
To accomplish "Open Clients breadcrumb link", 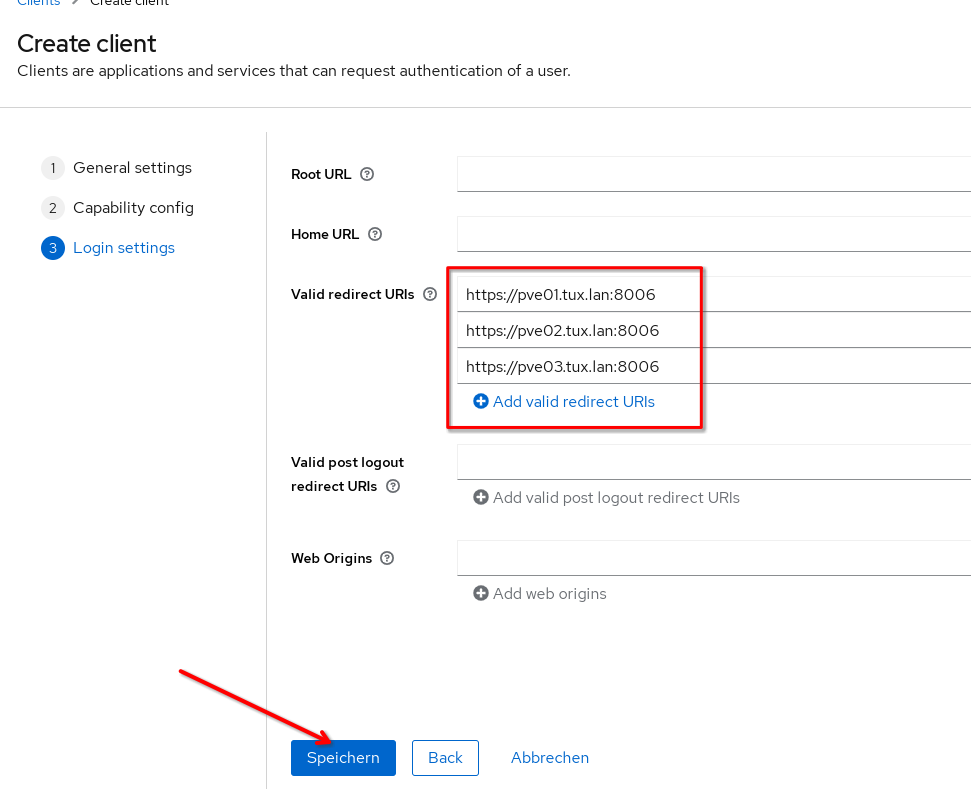I will (38, 3).
